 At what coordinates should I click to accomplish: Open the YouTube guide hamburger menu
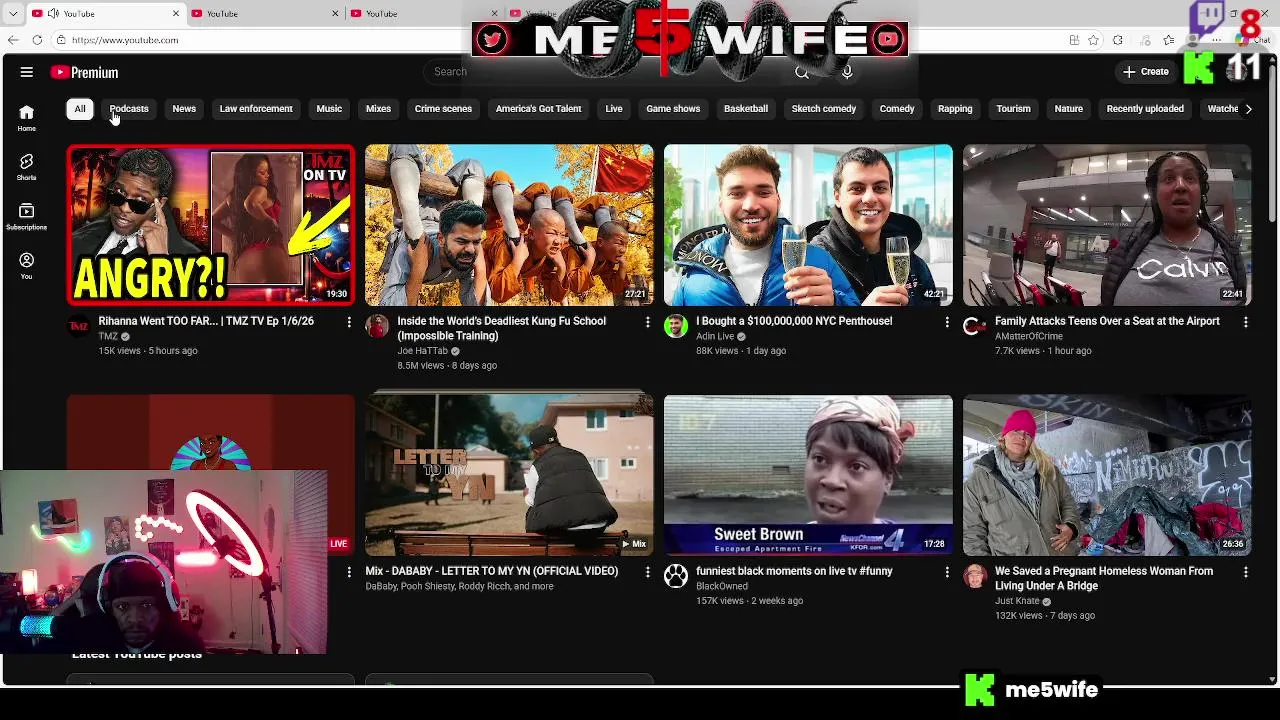click(x=27, y=72)
